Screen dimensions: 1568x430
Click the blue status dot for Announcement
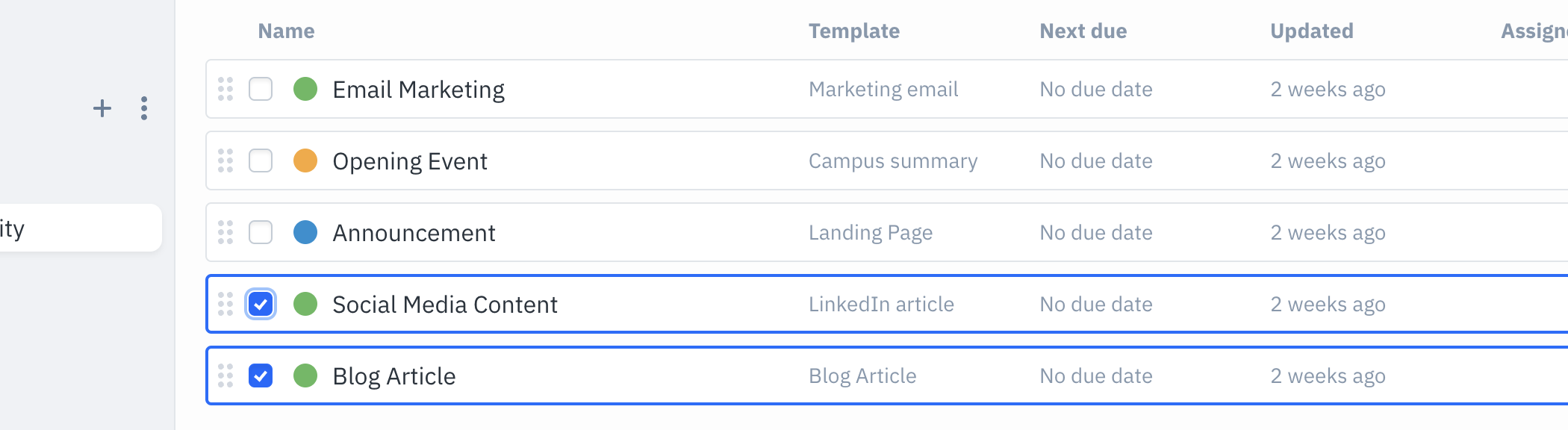[x=305, y=232]
